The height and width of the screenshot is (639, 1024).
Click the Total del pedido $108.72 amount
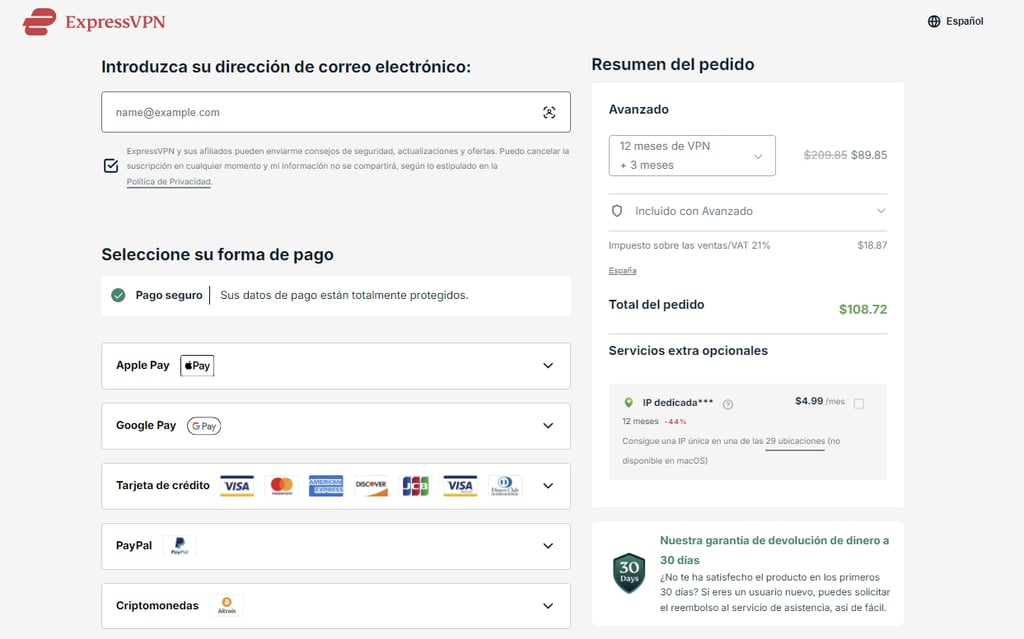(863, 310)
